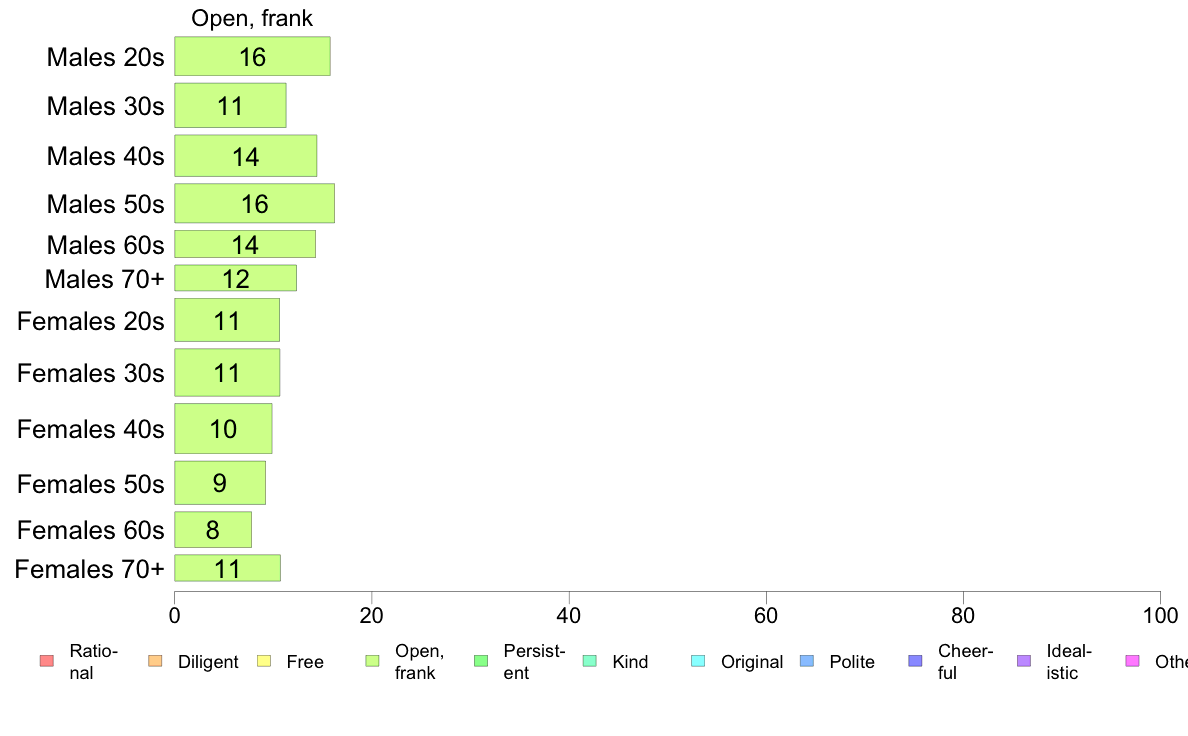
Task: Select the Kind legend swatch
Action: coord(589,661)
